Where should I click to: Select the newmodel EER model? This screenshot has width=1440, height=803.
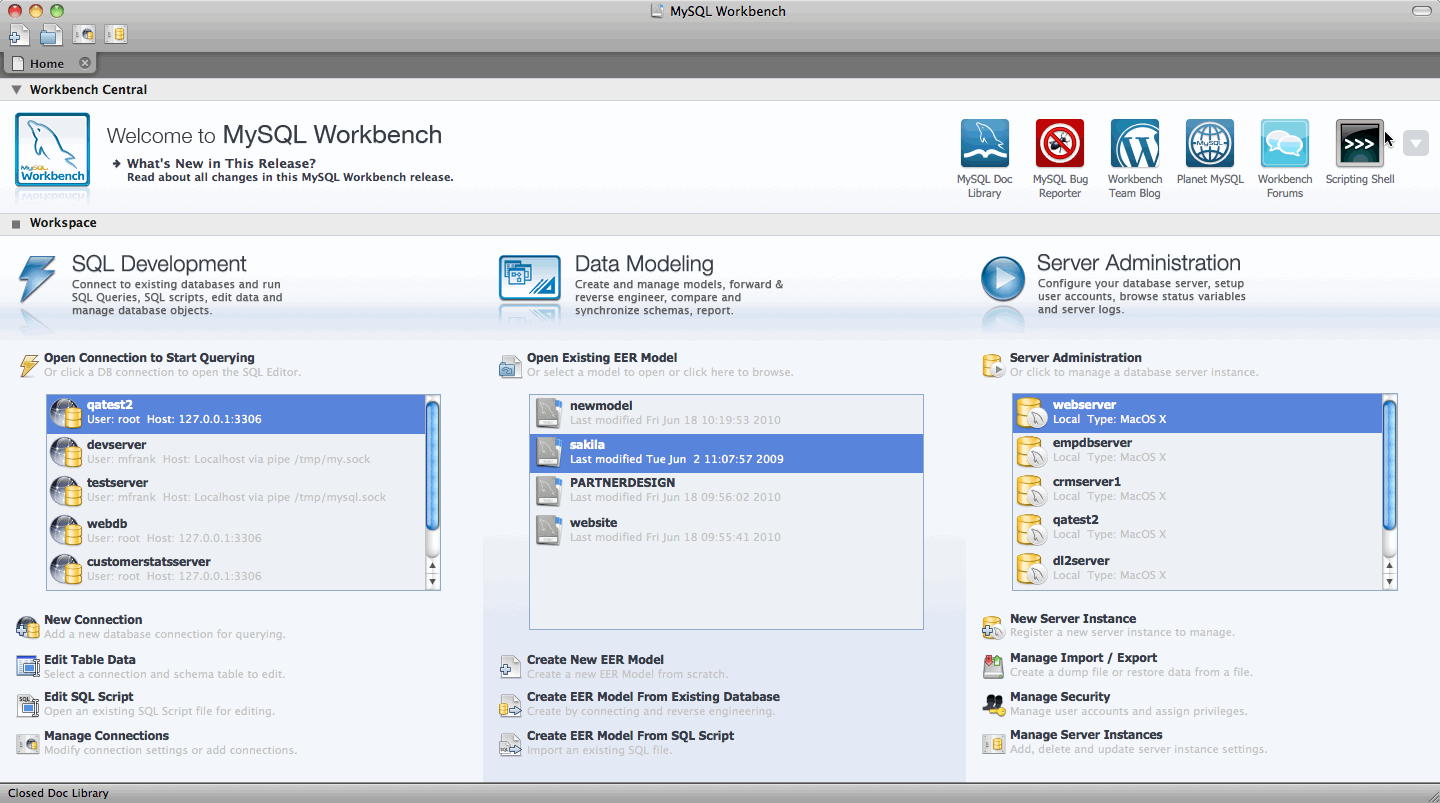(726, 413)
